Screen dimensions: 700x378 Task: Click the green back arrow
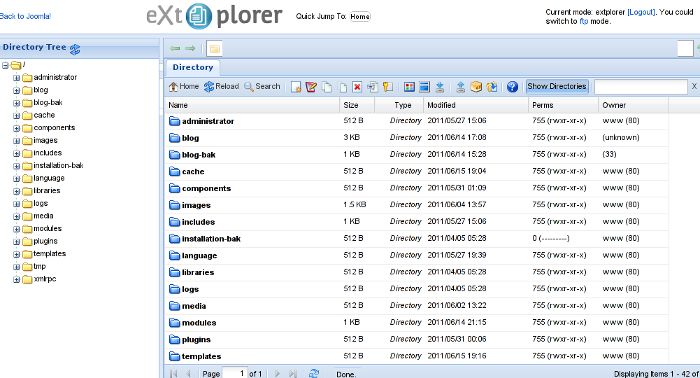point(175,48)
